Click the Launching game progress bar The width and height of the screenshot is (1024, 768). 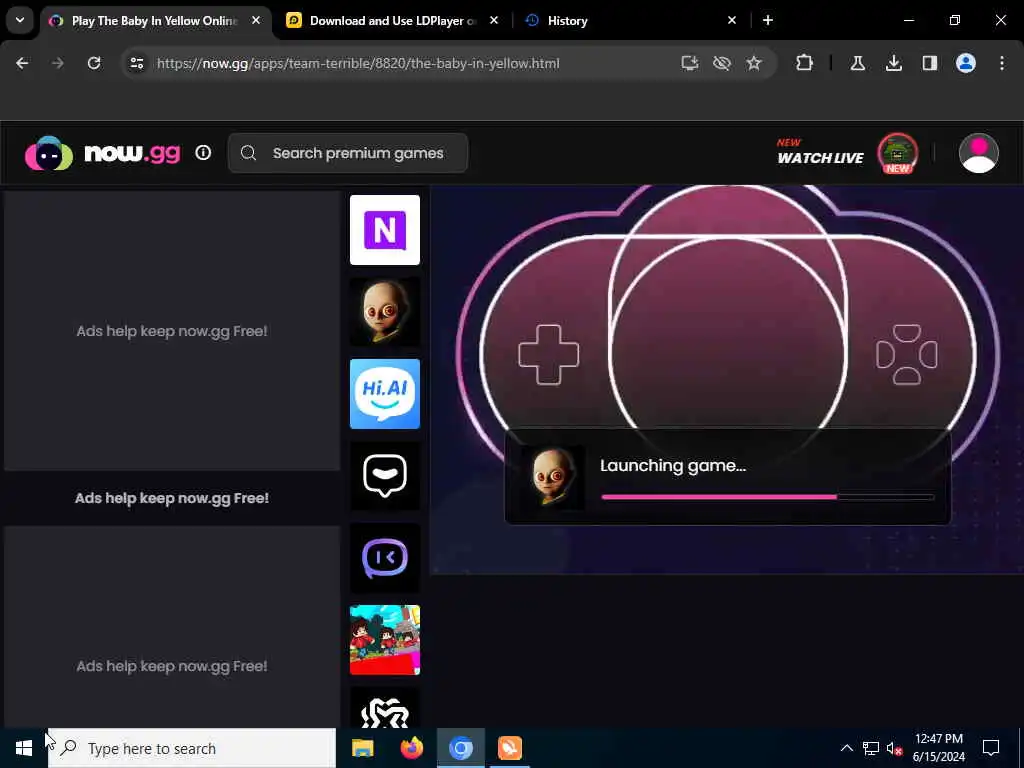coord(767,497)
